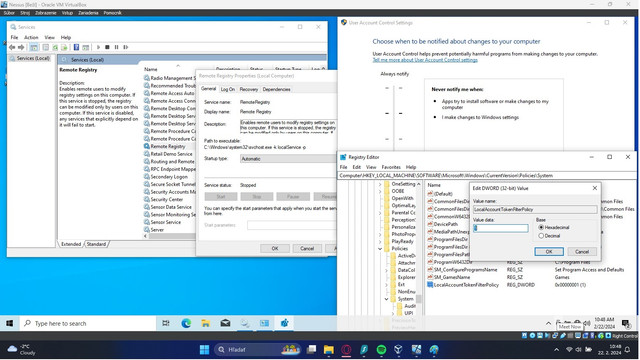Open Microsoft Edge in guest taskbar
This screenshot has height=360, width=640.
pyautogui.click(x=186, y=323)
